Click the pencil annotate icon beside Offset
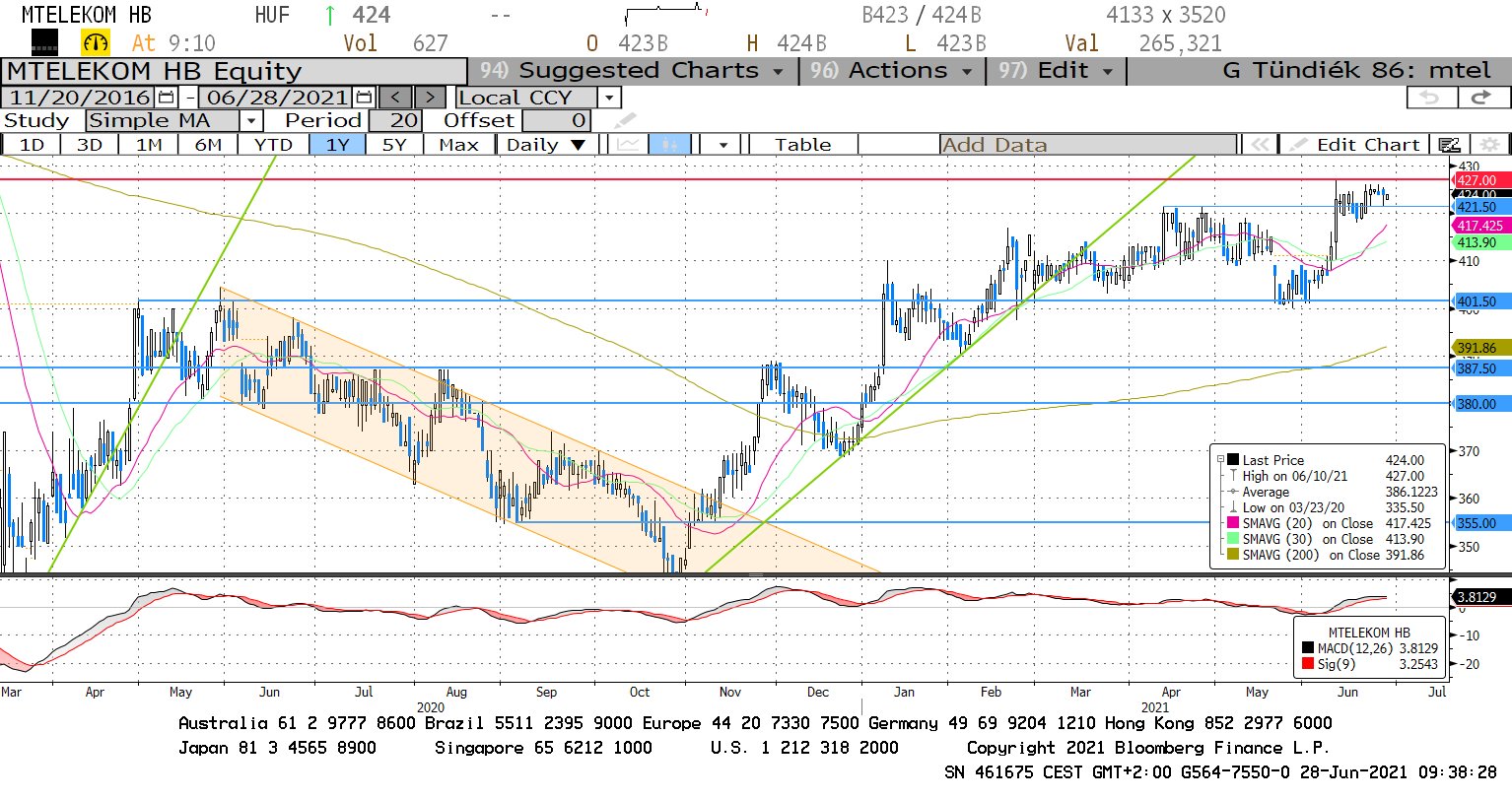The height and width of the screenshot is (801, 1512). point(625,121)
